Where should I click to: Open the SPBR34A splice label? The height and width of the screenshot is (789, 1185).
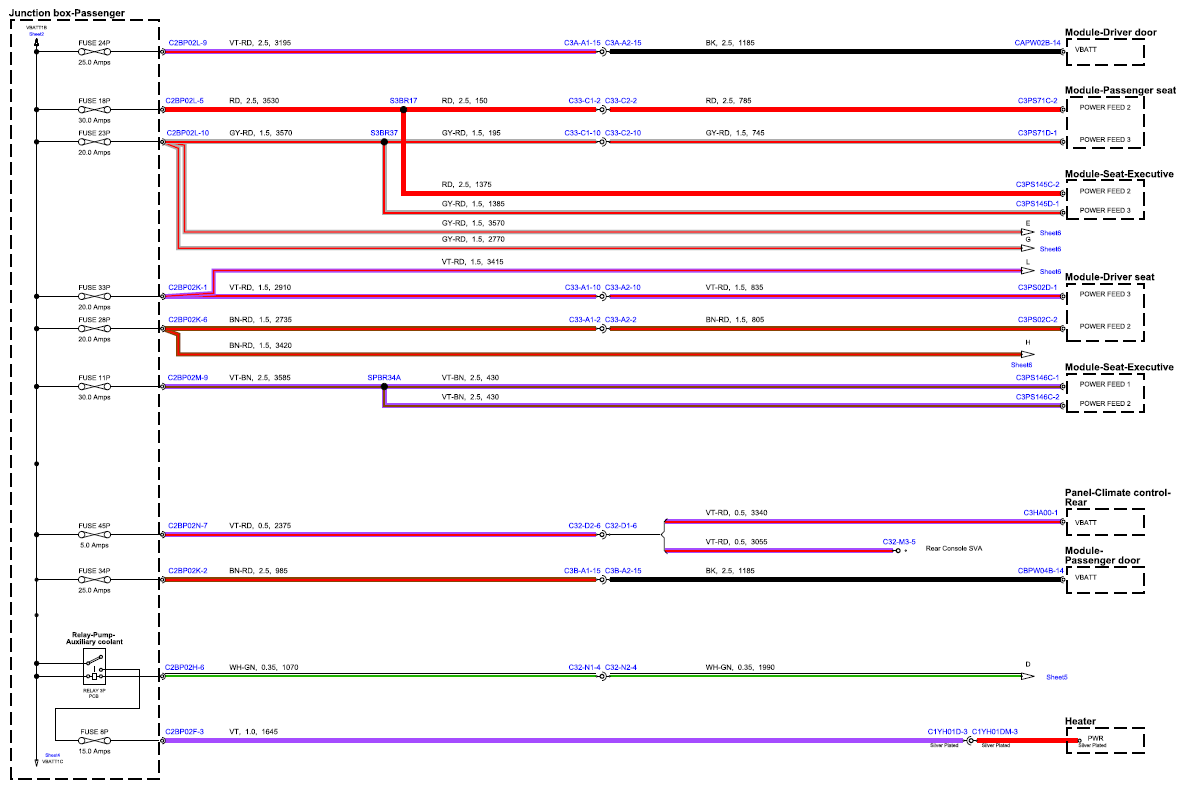[384, 378]
